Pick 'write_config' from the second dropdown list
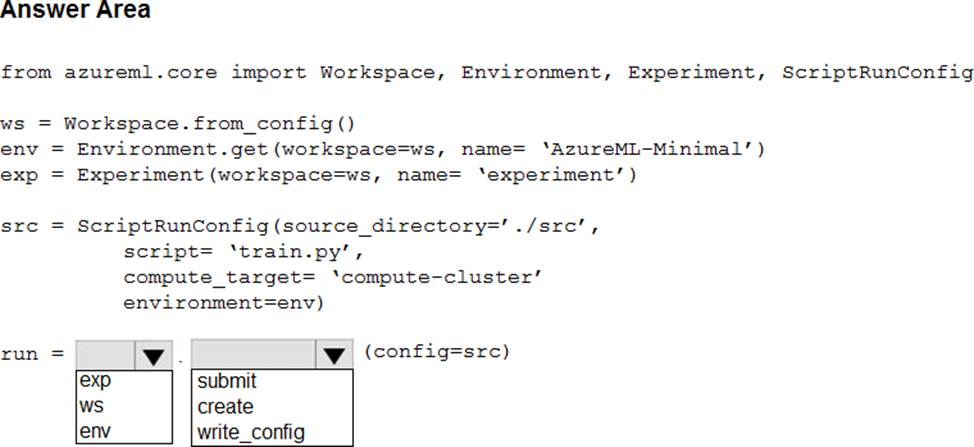974x447 pixels. tap(251, 432)
